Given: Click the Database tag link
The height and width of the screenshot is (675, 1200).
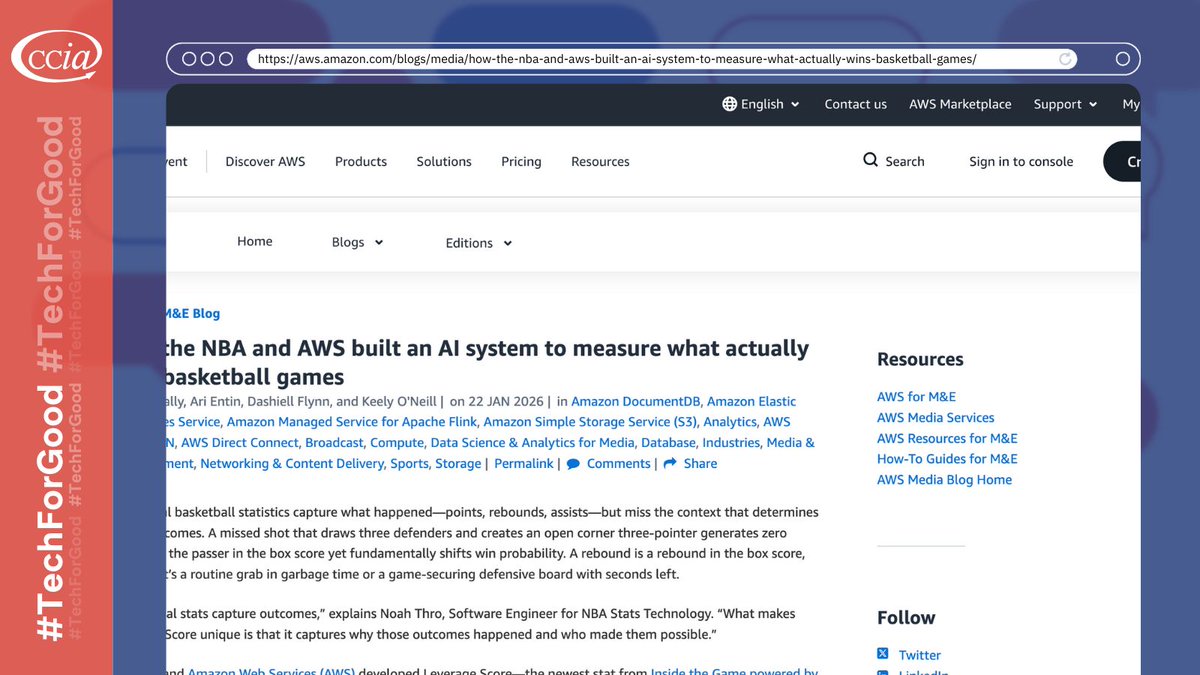Looking at the screenshot, I should coord(669,443).
